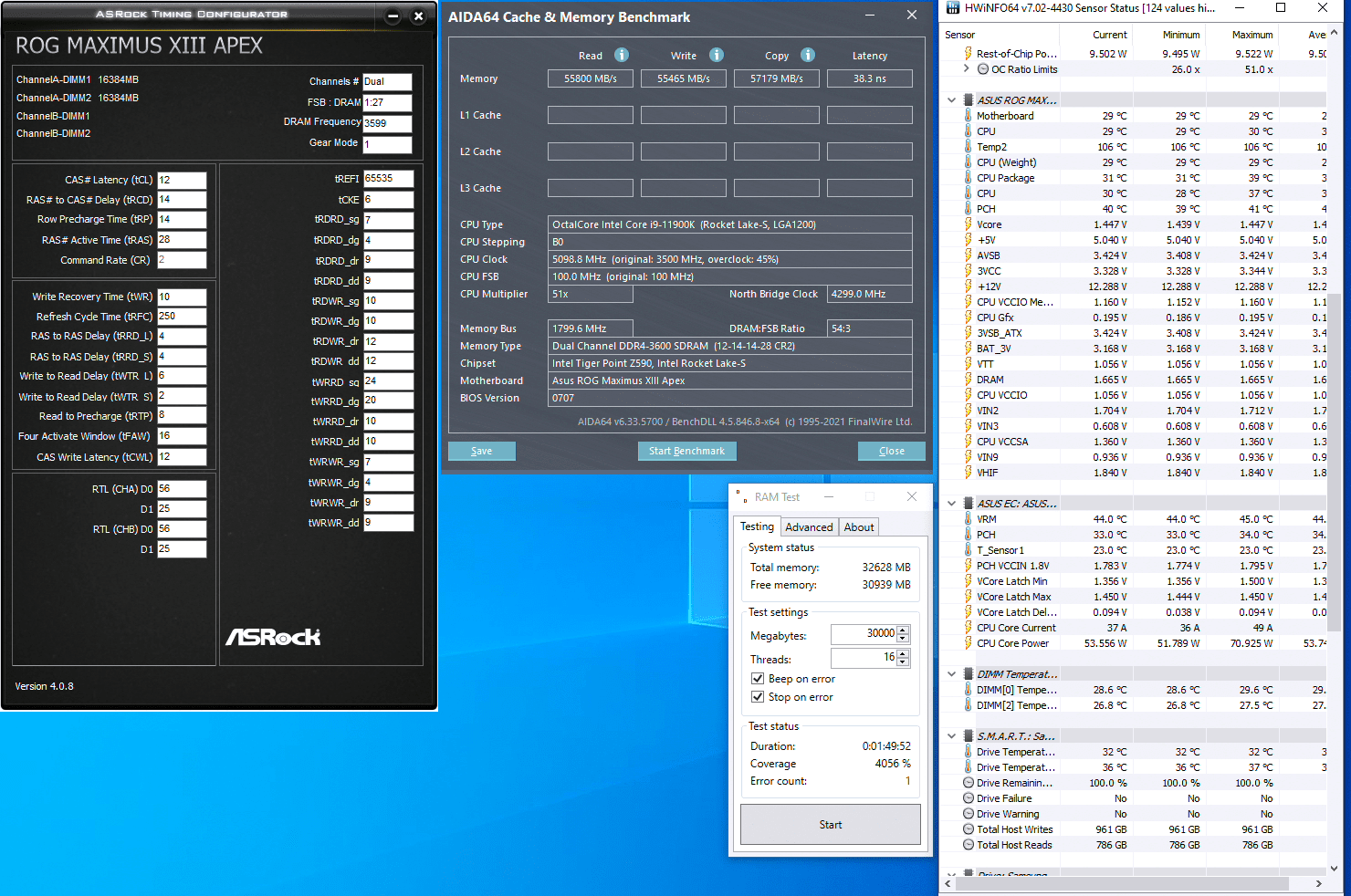The image size is (1351, 896).
Task: Click the Close button in AIDA64 benchmark
Action: click(x=892, y=451)
